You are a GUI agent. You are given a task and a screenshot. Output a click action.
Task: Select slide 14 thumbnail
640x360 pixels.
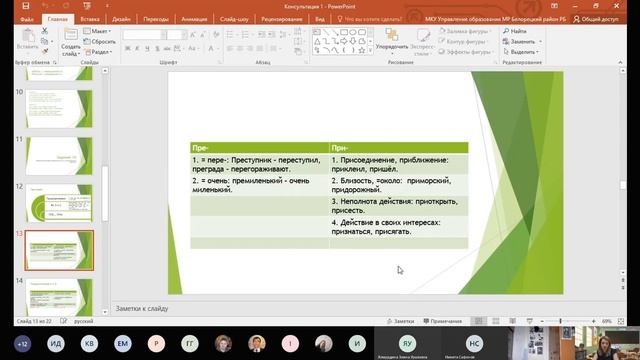(x=59, y=297)
